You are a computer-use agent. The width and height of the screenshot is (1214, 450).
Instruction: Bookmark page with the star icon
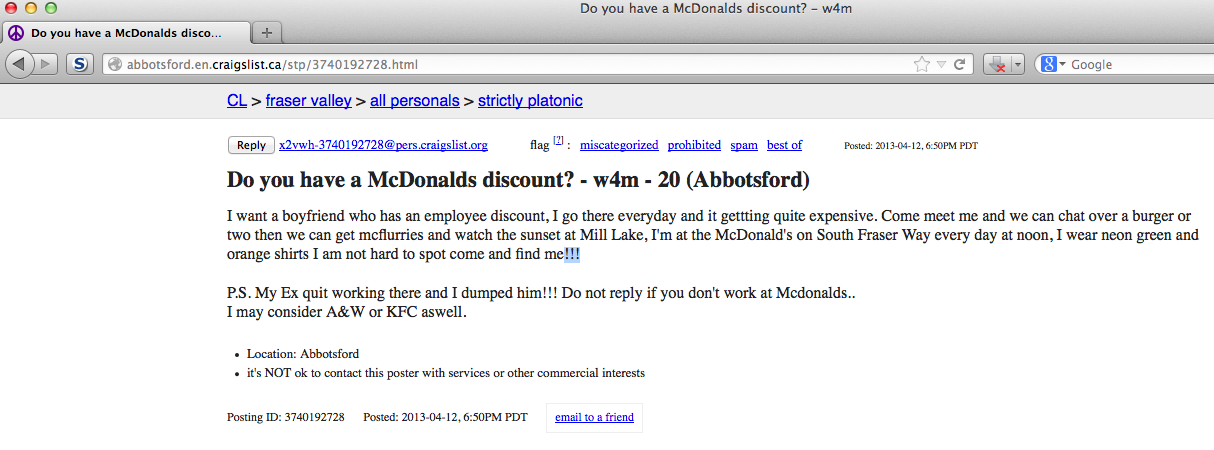pos(921,64)
